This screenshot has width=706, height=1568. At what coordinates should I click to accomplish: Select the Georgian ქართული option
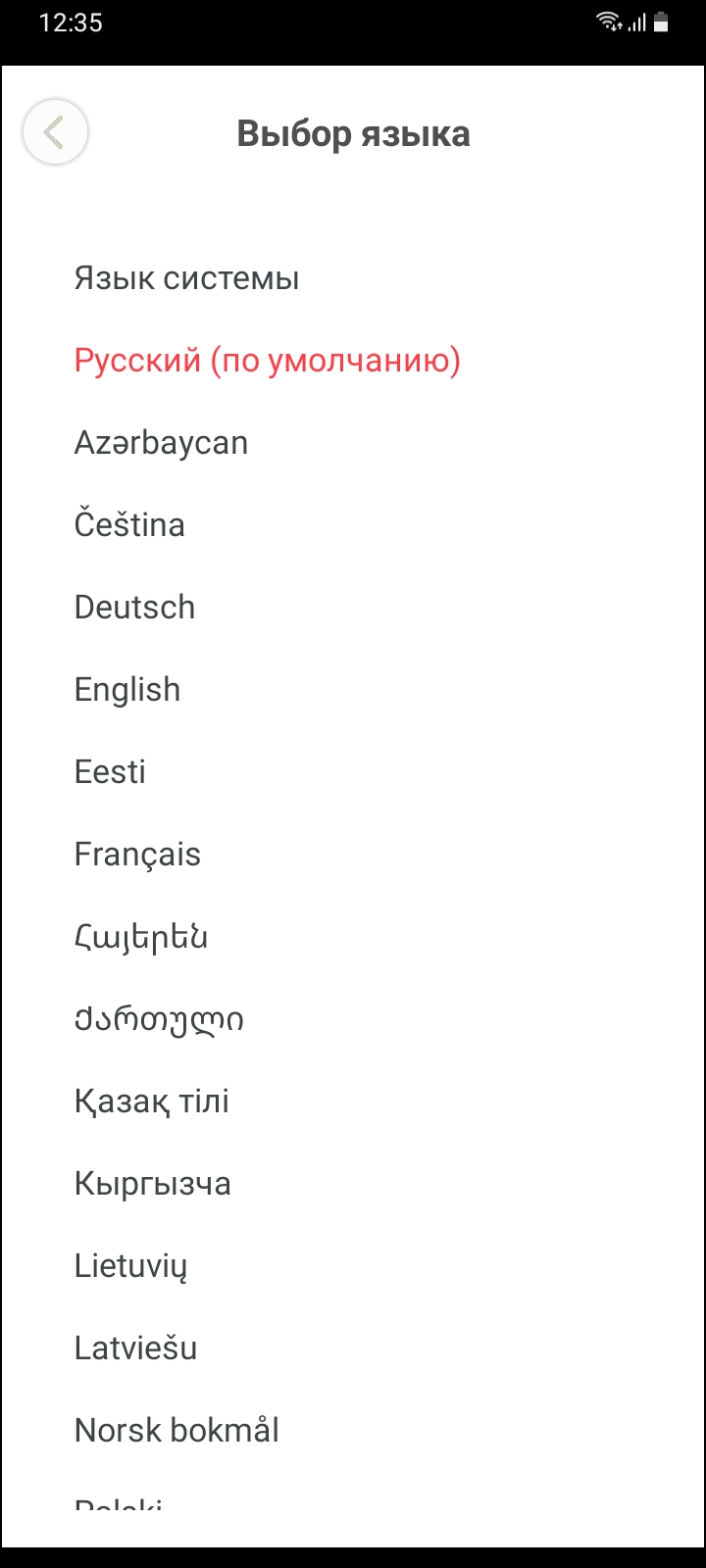pyautogui.click(x=159, y=1019)
